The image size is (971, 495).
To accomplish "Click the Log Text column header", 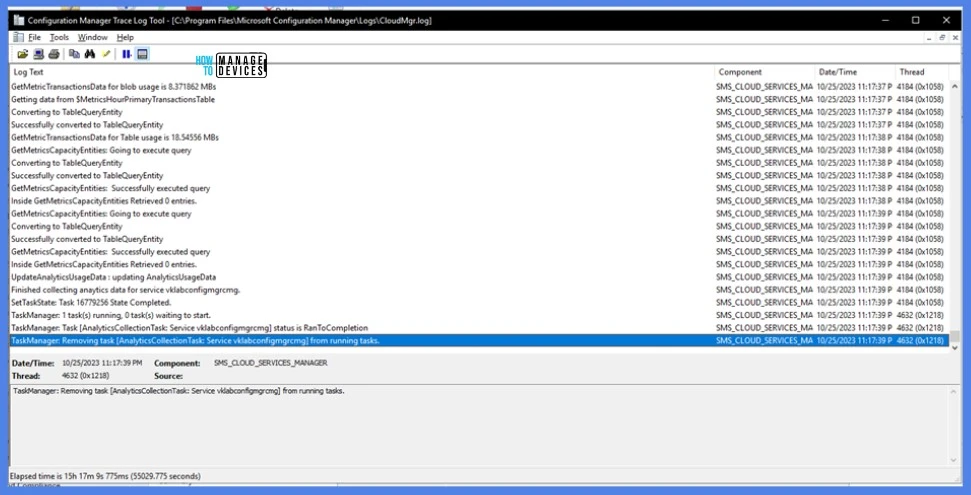I will coord(362,72).
